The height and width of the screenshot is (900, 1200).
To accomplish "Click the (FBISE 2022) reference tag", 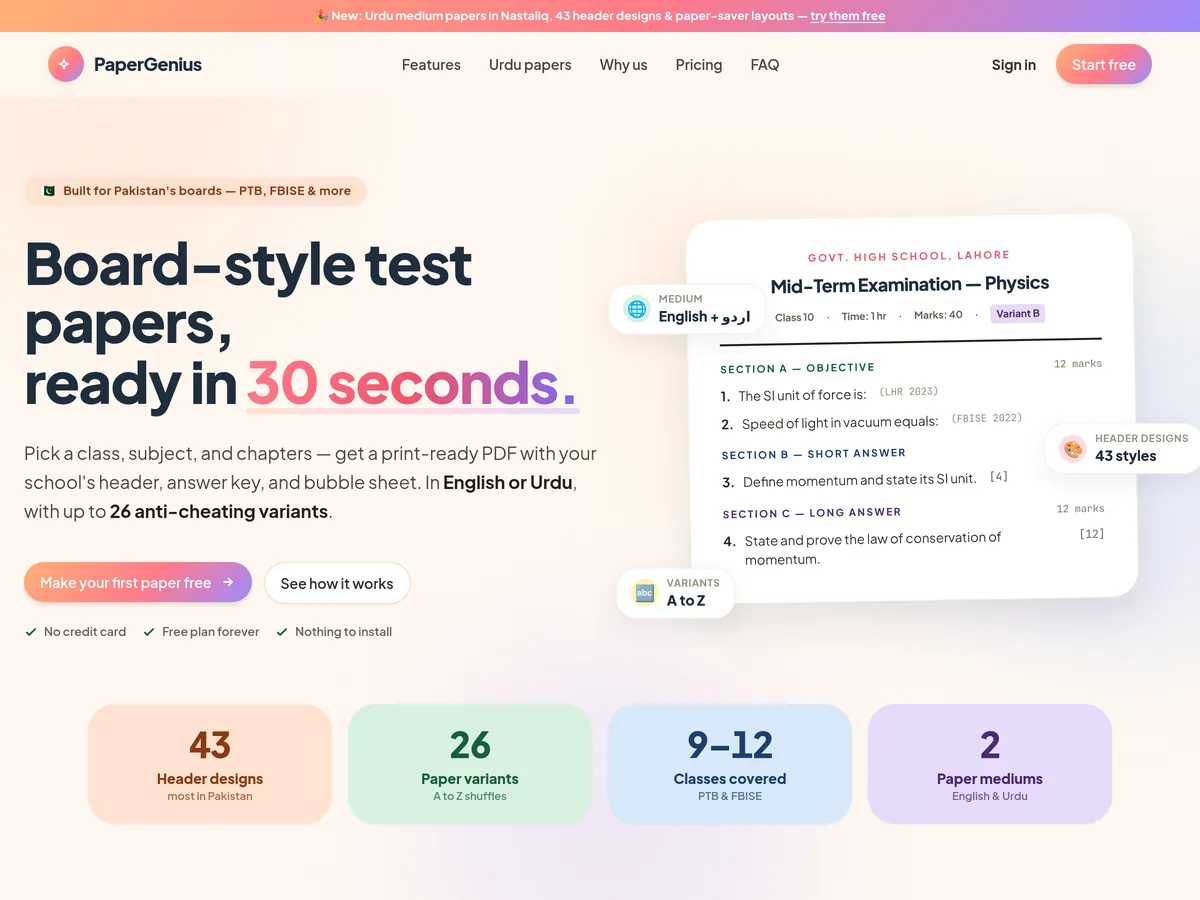I will coord(986,419).
